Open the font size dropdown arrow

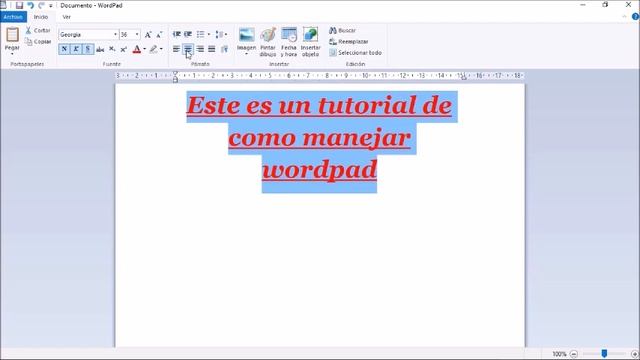coord(138,35)
